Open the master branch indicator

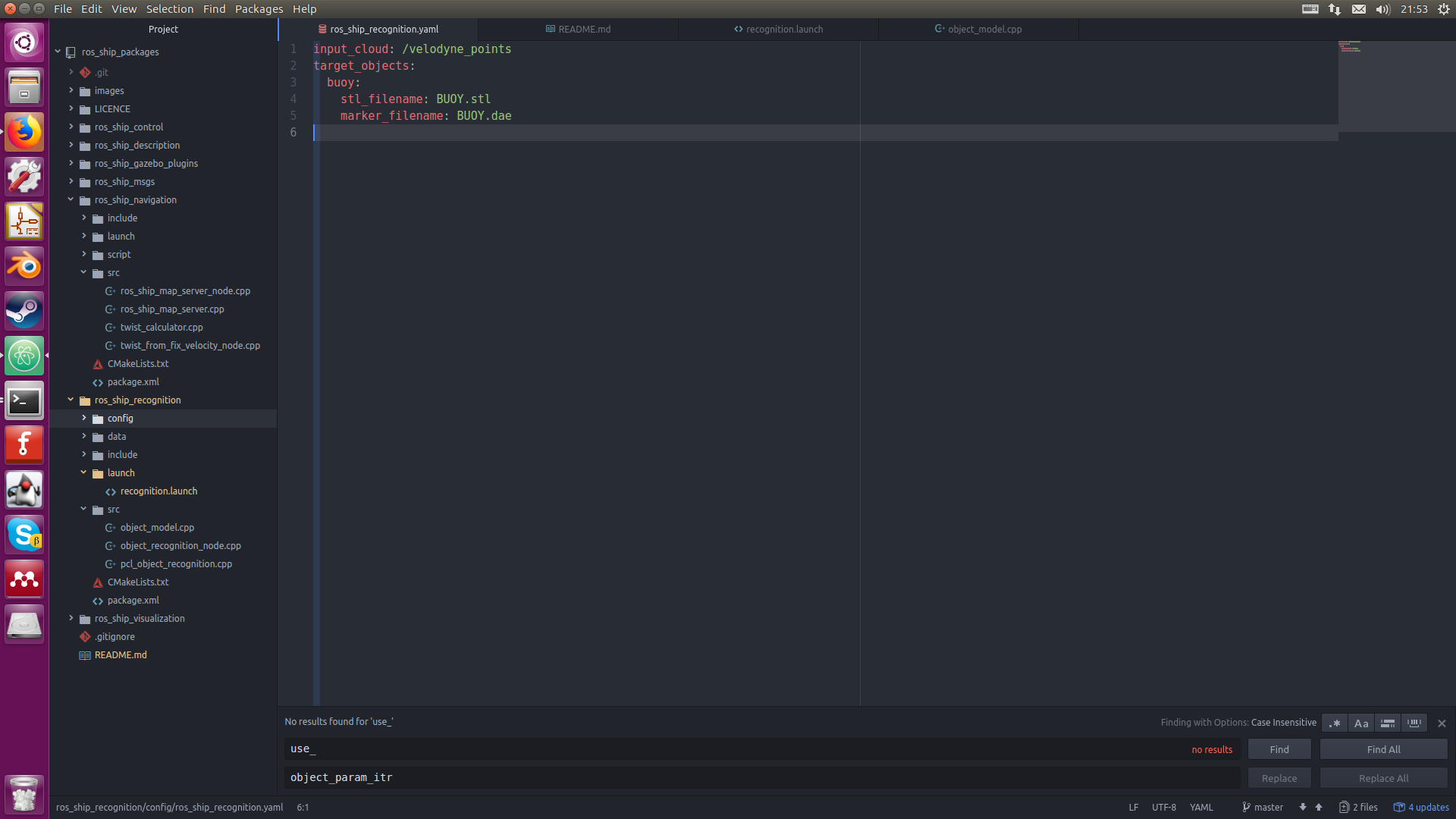coord(1263,807)
